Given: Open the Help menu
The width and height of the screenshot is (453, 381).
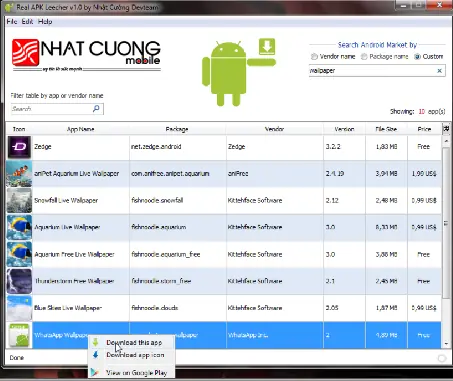Looking at the screenshot, I should click(45, 22).
